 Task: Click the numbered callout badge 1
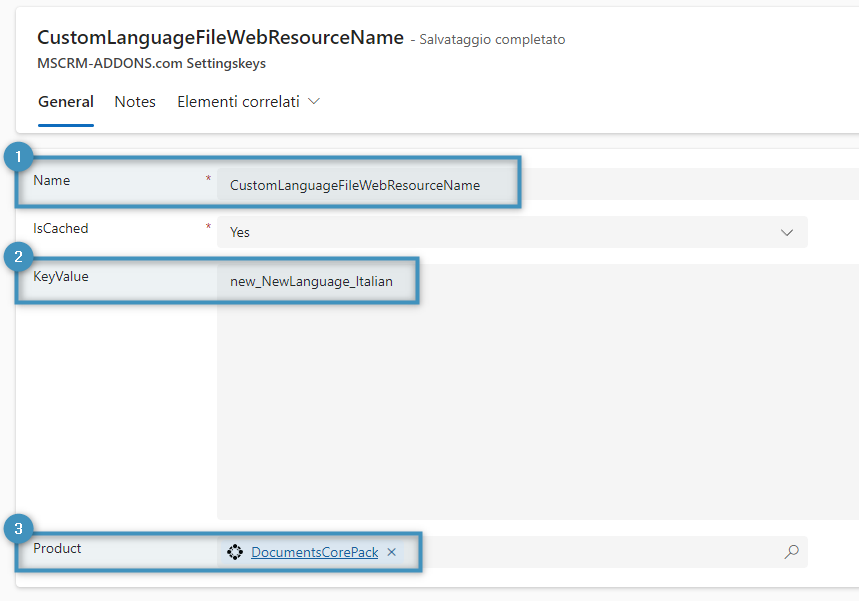[17, 157]
